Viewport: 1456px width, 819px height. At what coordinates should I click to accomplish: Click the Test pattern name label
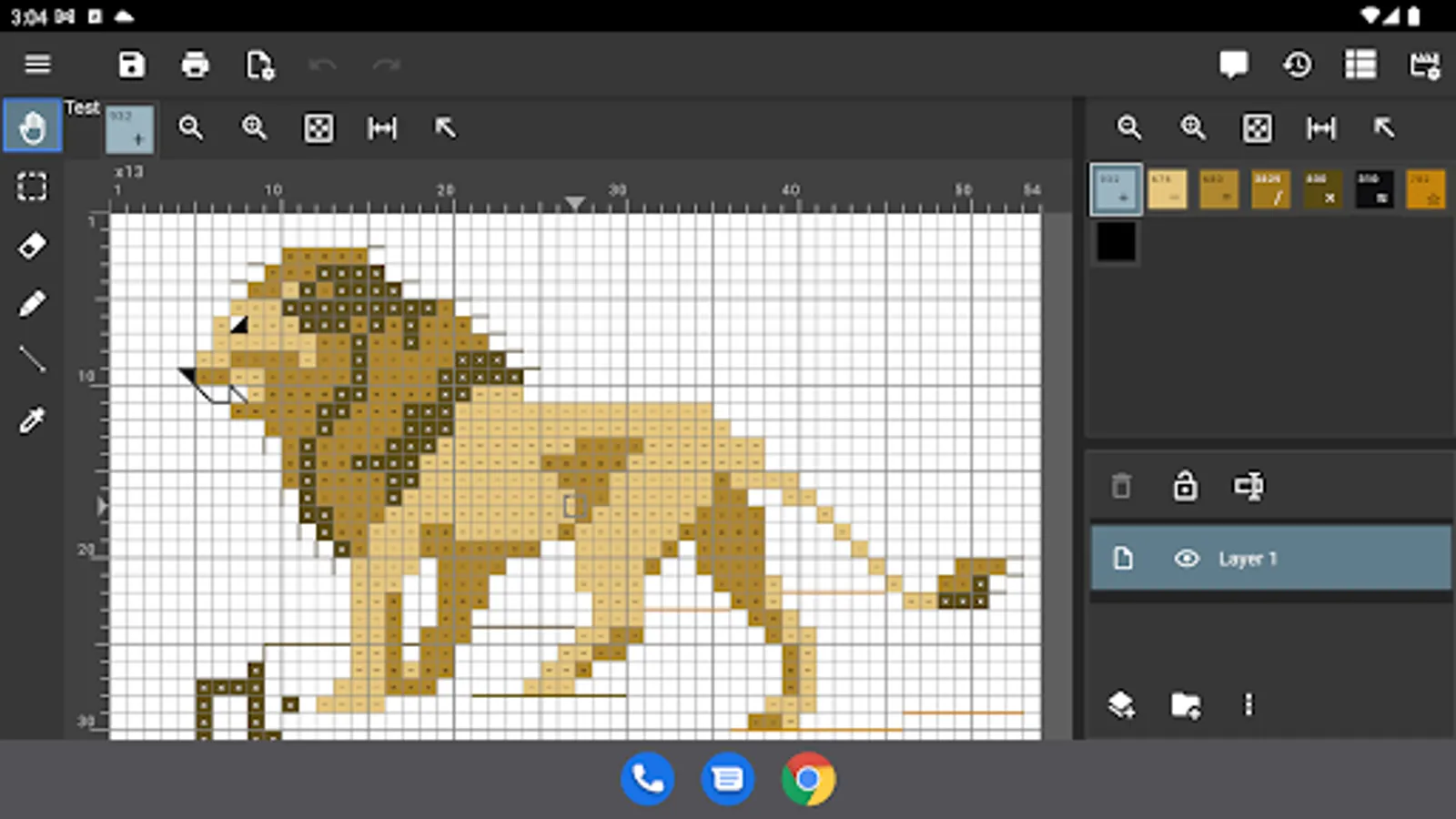(x=82, y=107)
